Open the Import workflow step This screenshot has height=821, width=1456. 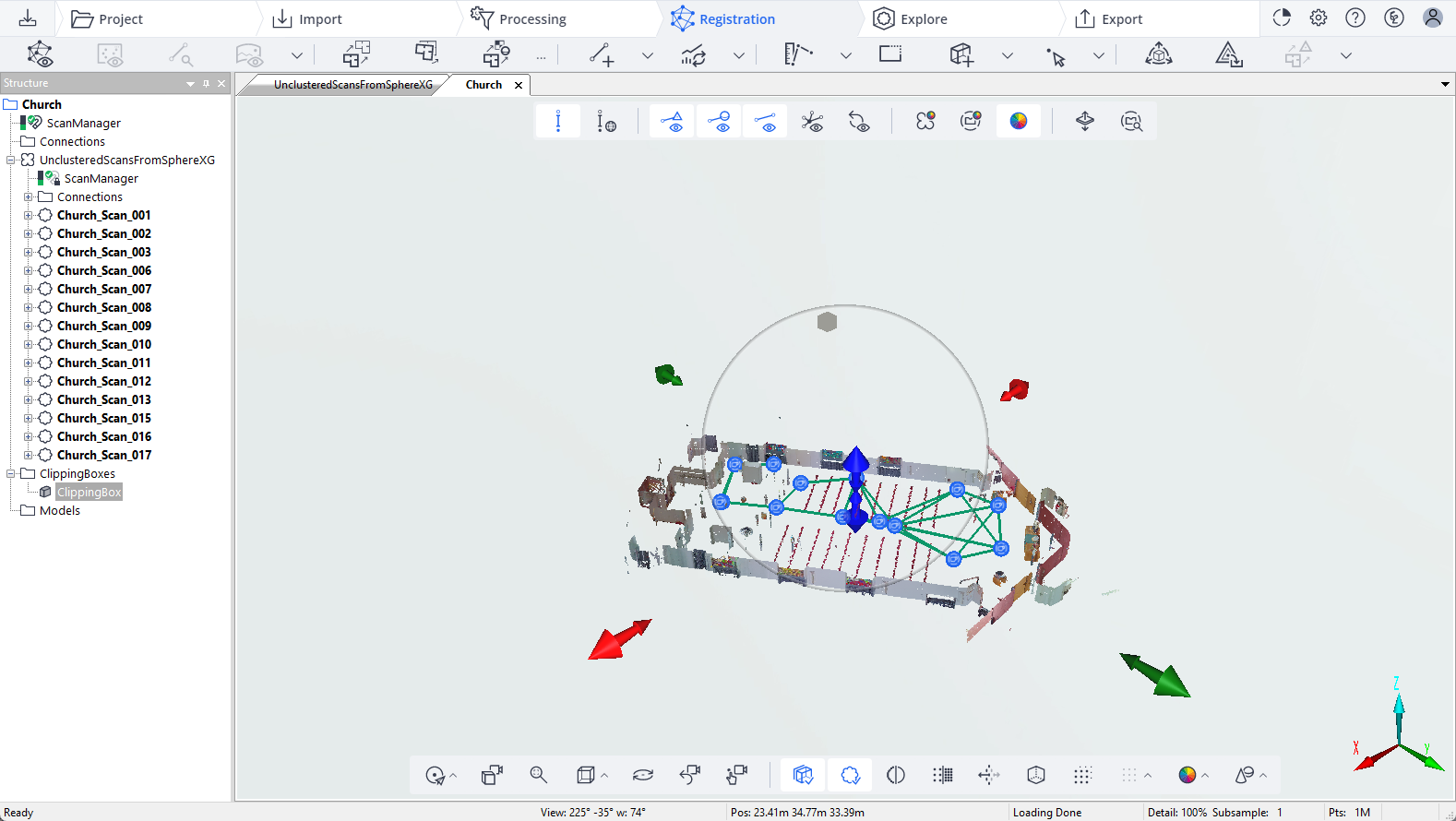coord(307,18)
